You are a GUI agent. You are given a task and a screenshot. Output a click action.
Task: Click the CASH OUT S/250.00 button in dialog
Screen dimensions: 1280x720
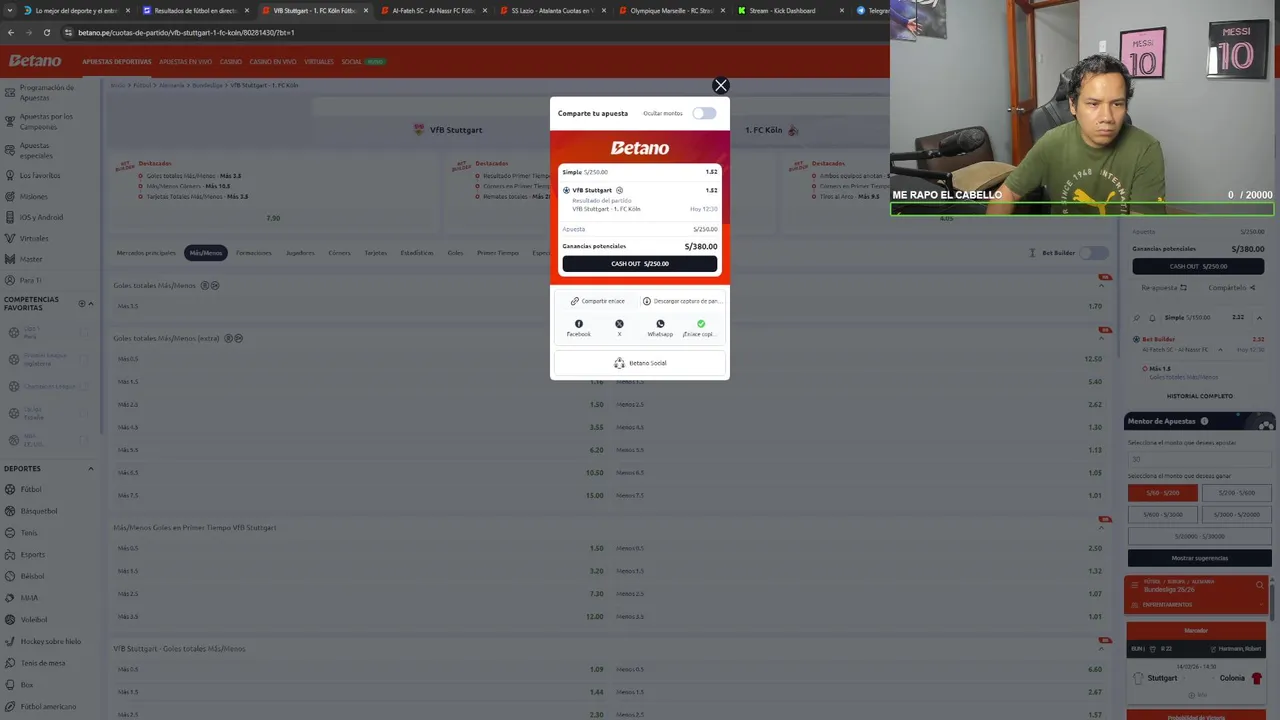click(x=640, y=264)
